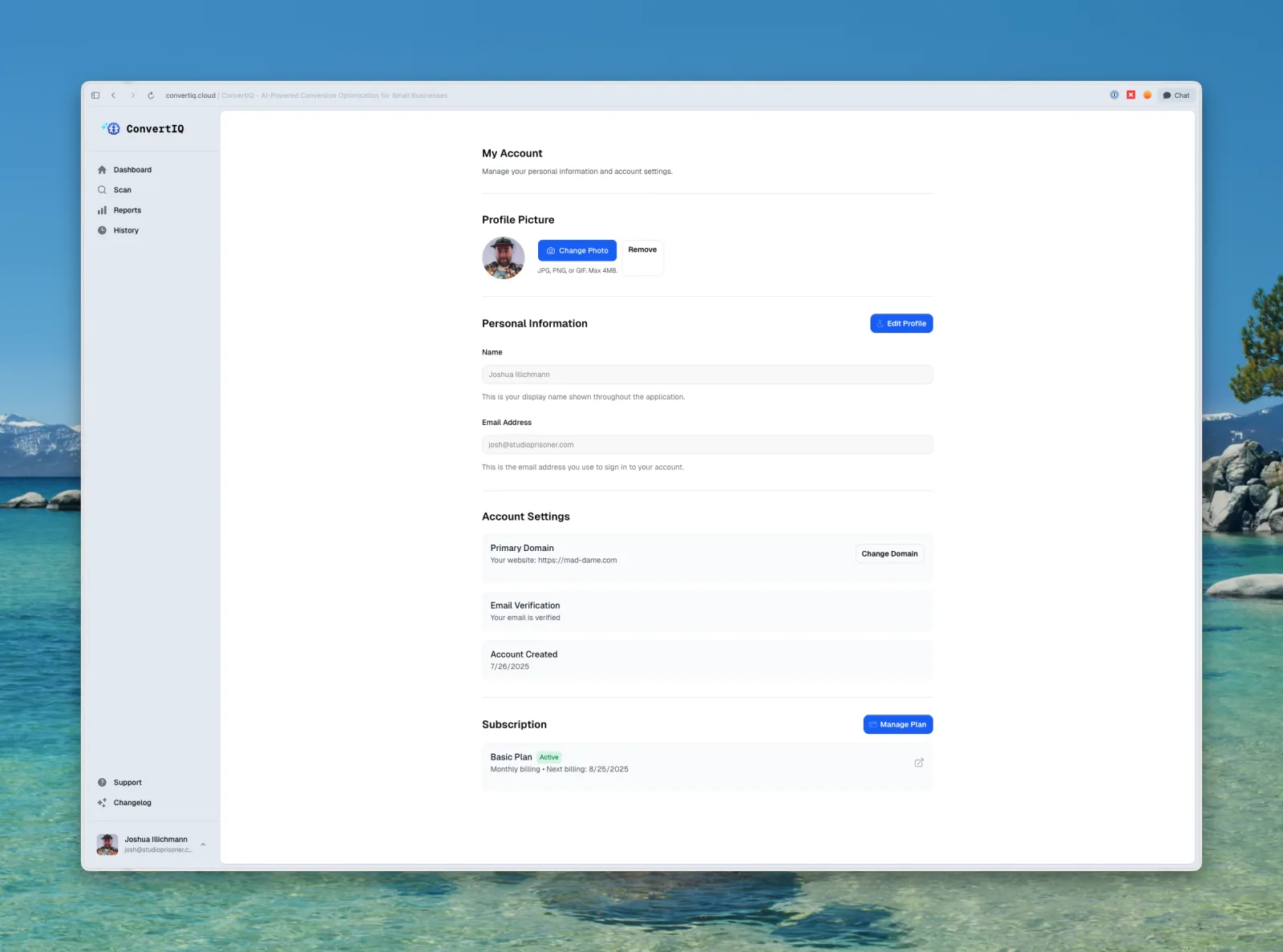
Task: Open the Dashboard page from sidebar
Action: coord(132,170)
